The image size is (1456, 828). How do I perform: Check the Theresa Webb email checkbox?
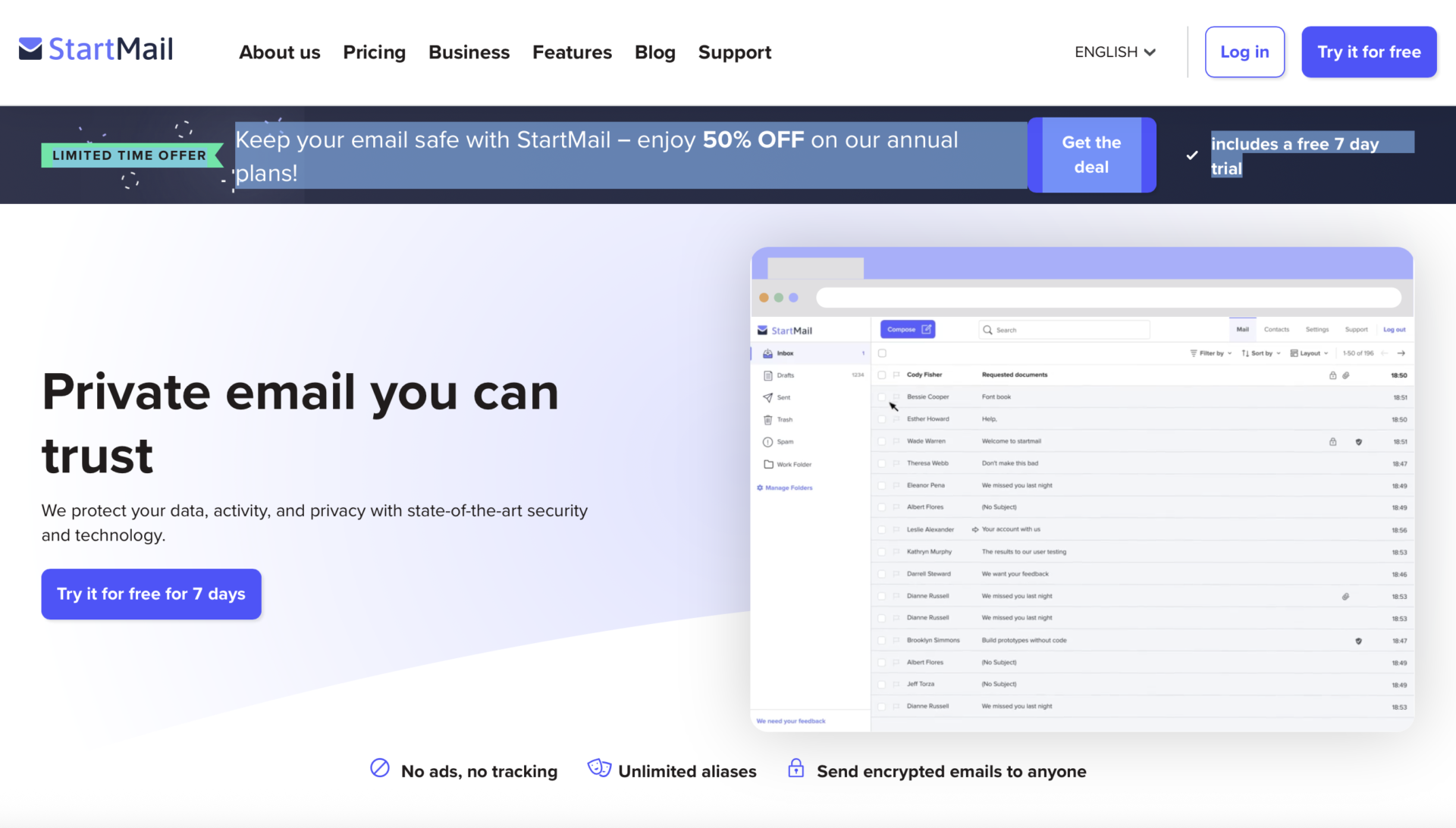pyautogui.click(x=882, y=463)
